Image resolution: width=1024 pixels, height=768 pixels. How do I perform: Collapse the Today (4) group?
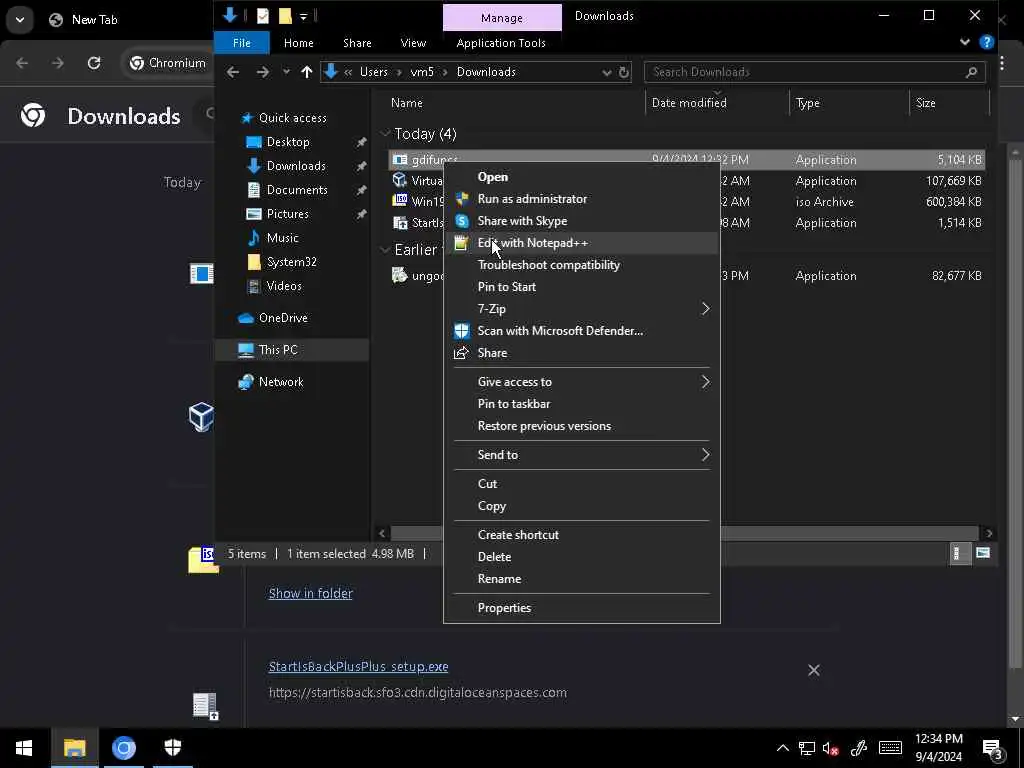(385, 134)
